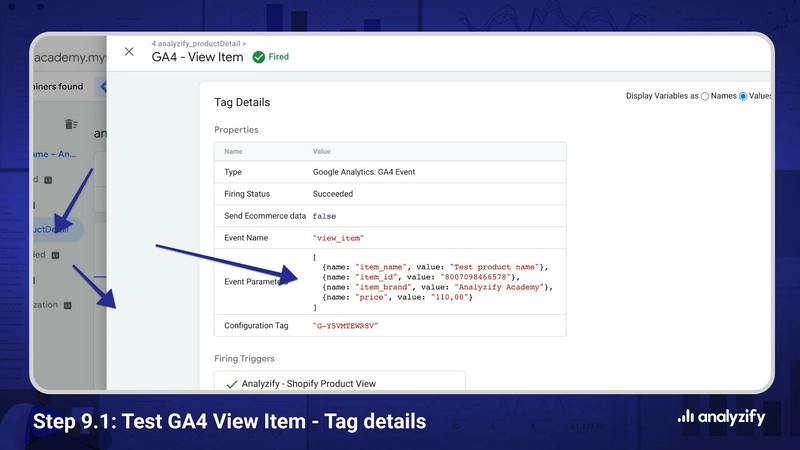Click the Event Parameters code block
Screen dimensions: 800x450
tap(433, 282)
